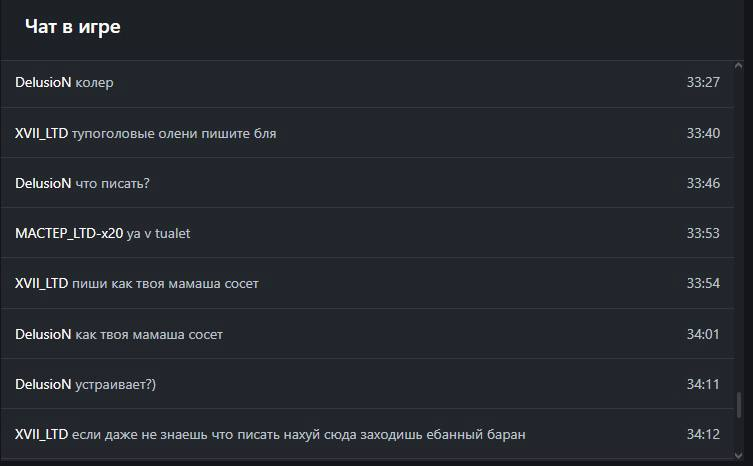The width and height of the screenshot is (753, 466).
Task: Click the chat scrollbar thumb
Action: pyautogui.click(x=739, y=404)
